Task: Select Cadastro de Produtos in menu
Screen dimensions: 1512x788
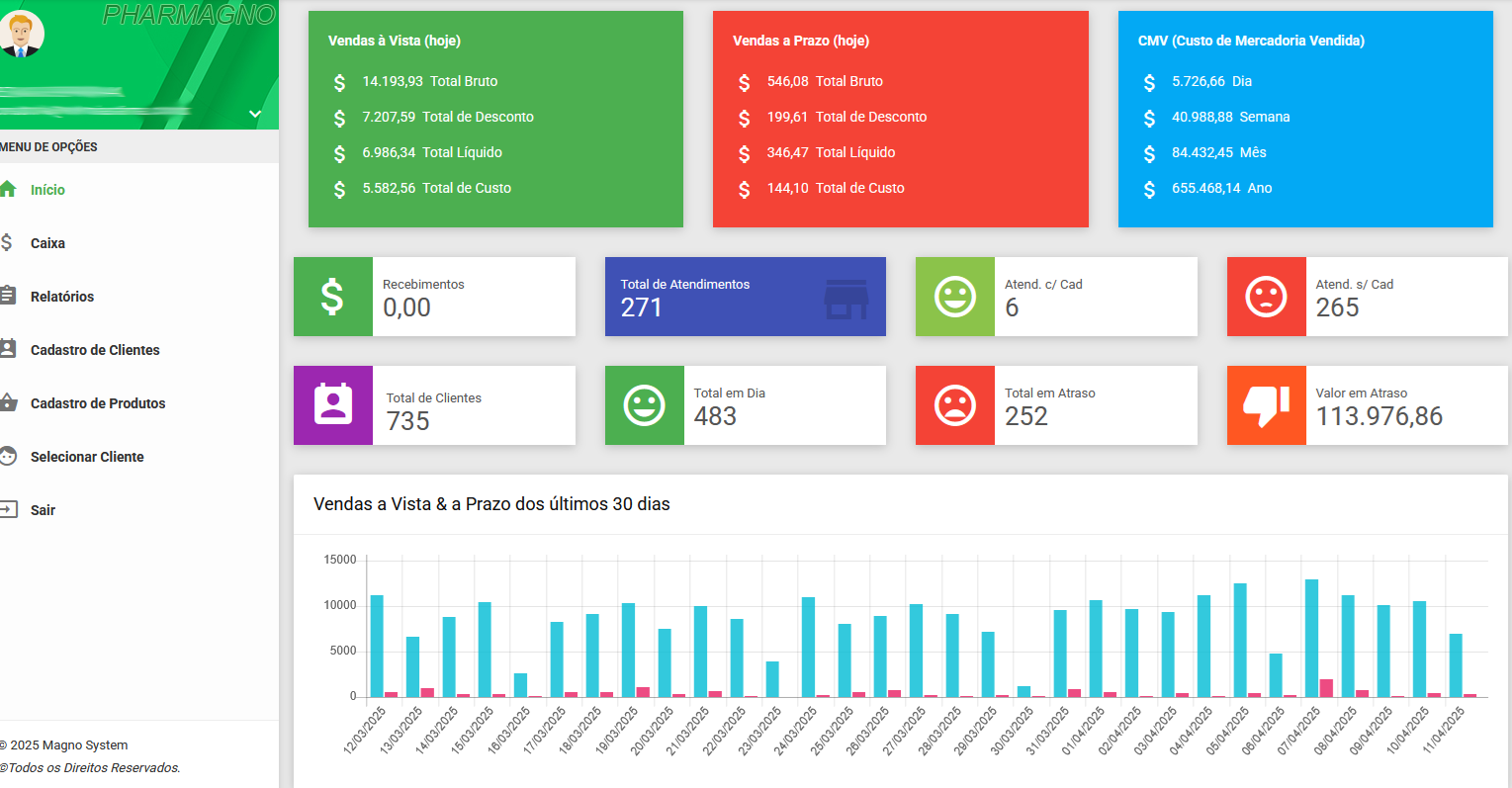Action: [98, 403]
